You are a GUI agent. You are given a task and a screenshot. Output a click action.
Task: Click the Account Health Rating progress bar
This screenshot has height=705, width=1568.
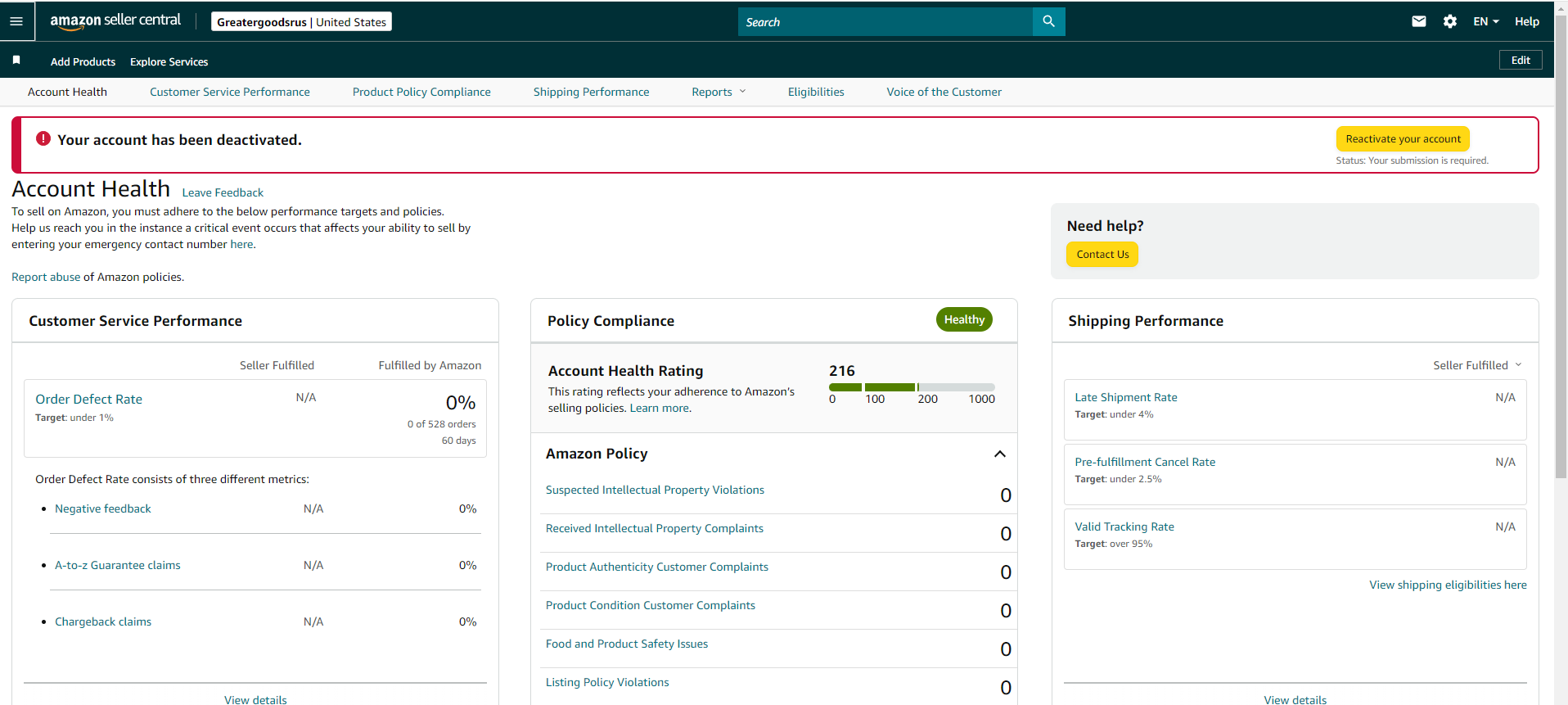point(912,387)
